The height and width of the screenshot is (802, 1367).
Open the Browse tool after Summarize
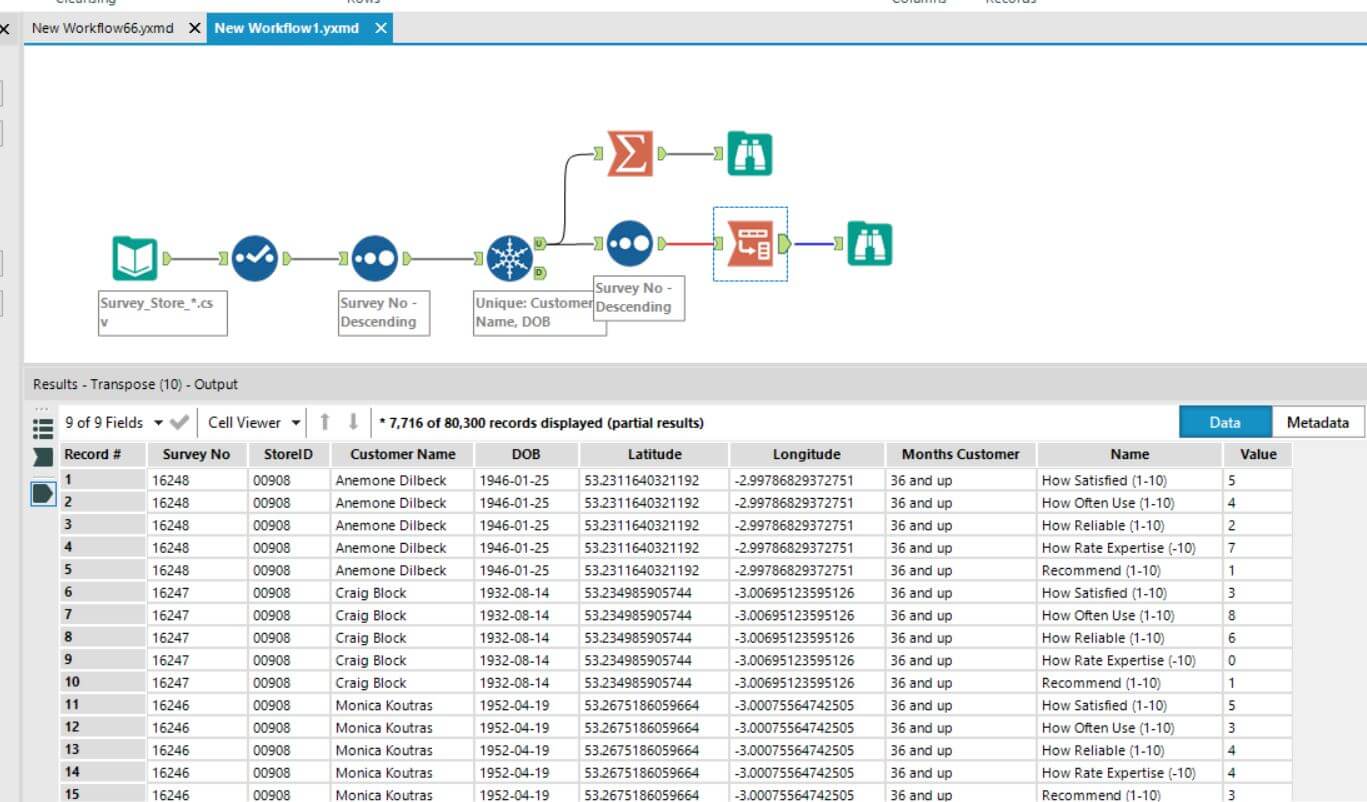[749, 154]
